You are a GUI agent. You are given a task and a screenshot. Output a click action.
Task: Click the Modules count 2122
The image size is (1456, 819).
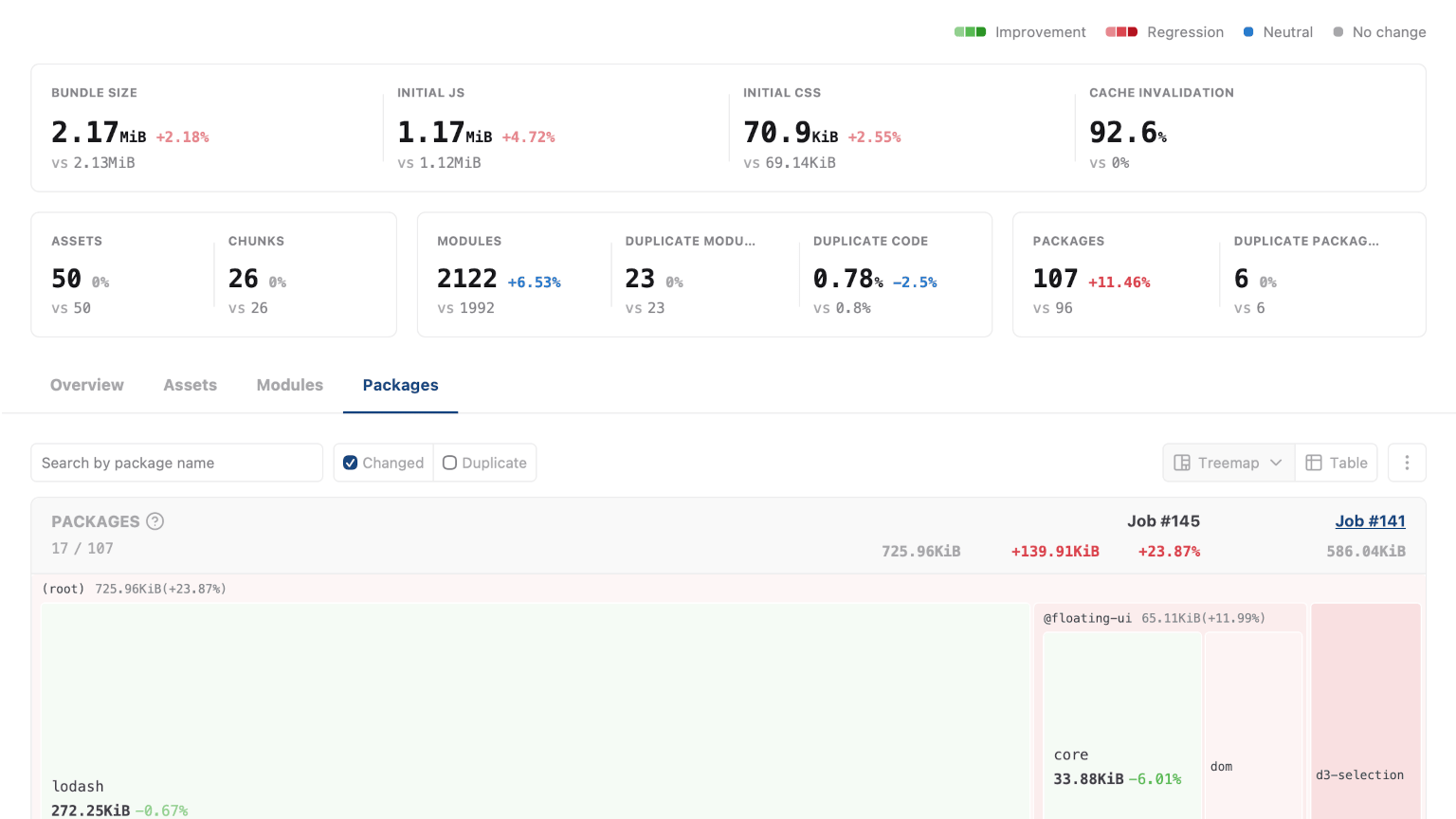point(467,279)
